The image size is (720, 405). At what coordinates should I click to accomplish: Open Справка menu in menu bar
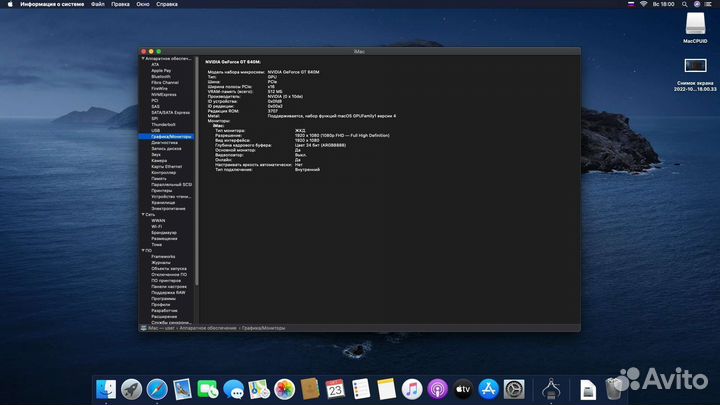pos(167,4)
